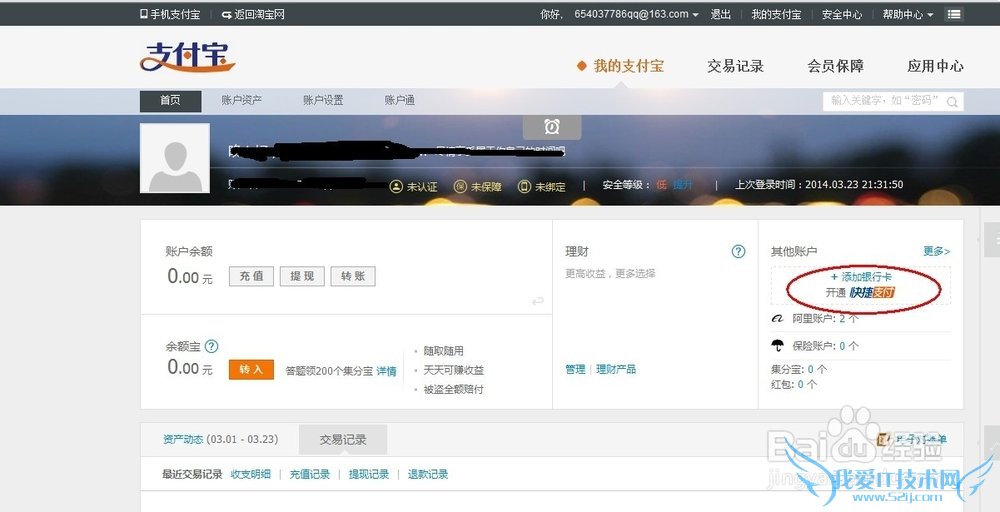Click the swap arrows icon in balance panel

click(x=538, y=300)
